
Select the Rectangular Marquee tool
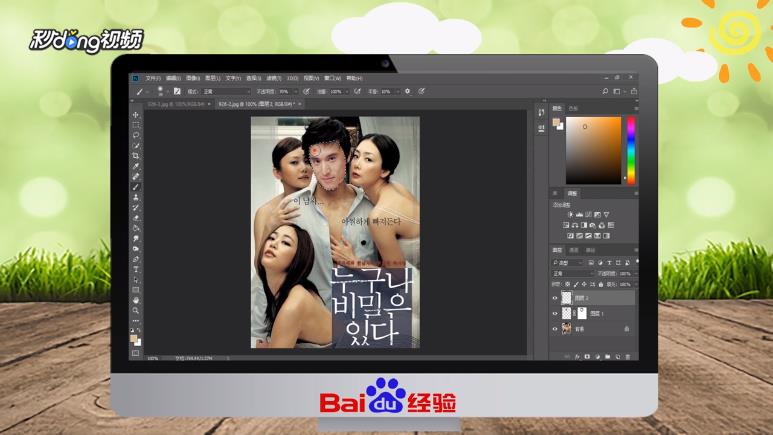pyautogui.click(x=136, y=125)
